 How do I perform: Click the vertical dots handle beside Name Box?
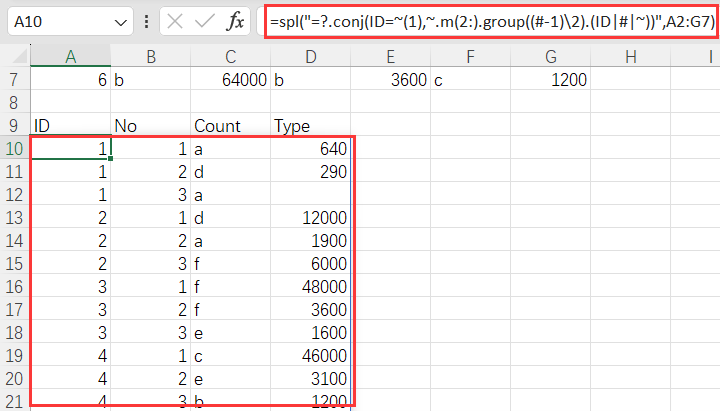tap(147, 21)
